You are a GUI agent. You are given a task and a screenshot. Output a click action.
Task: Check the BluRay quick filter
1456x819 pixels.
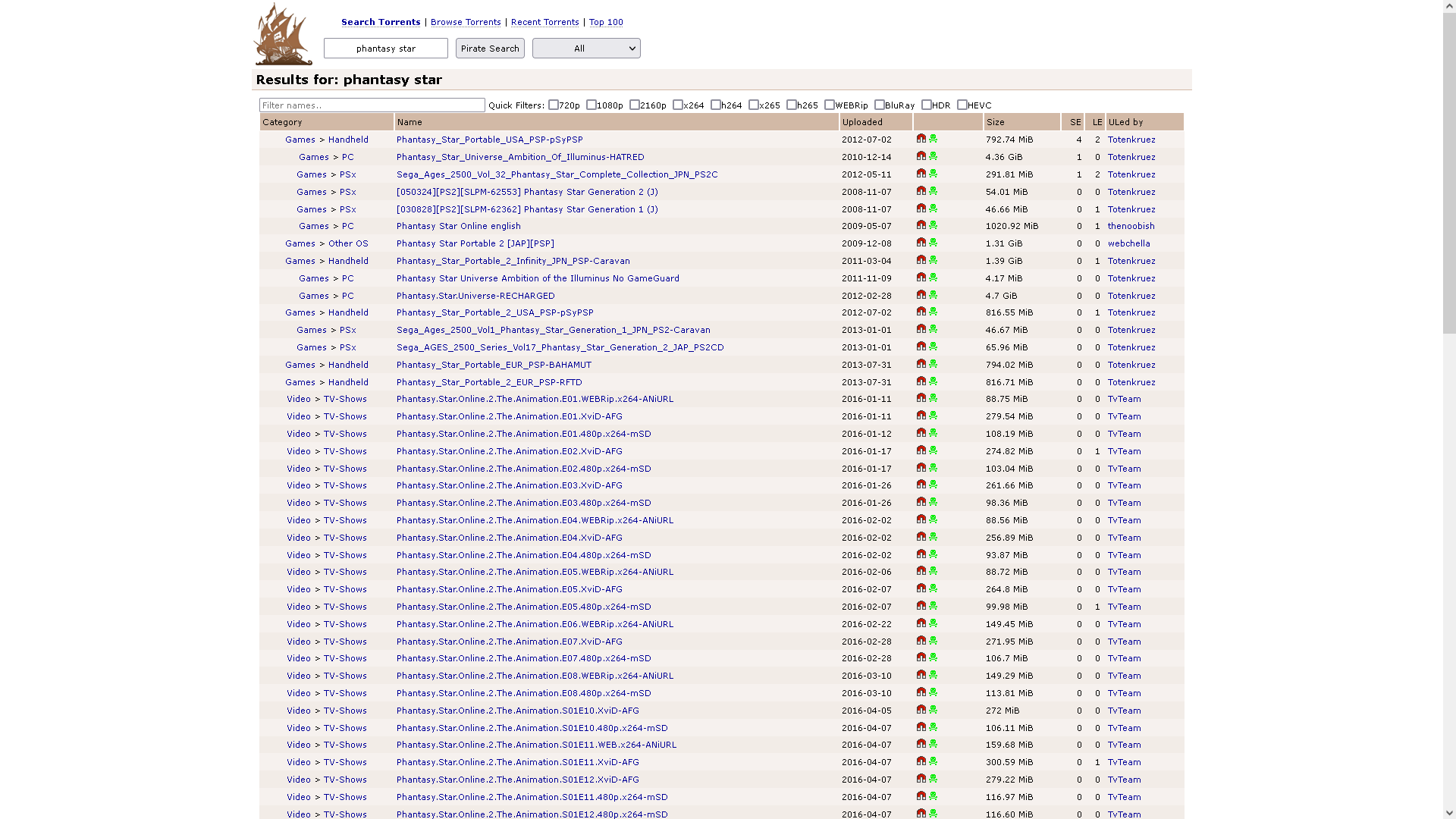coord(880,105)
